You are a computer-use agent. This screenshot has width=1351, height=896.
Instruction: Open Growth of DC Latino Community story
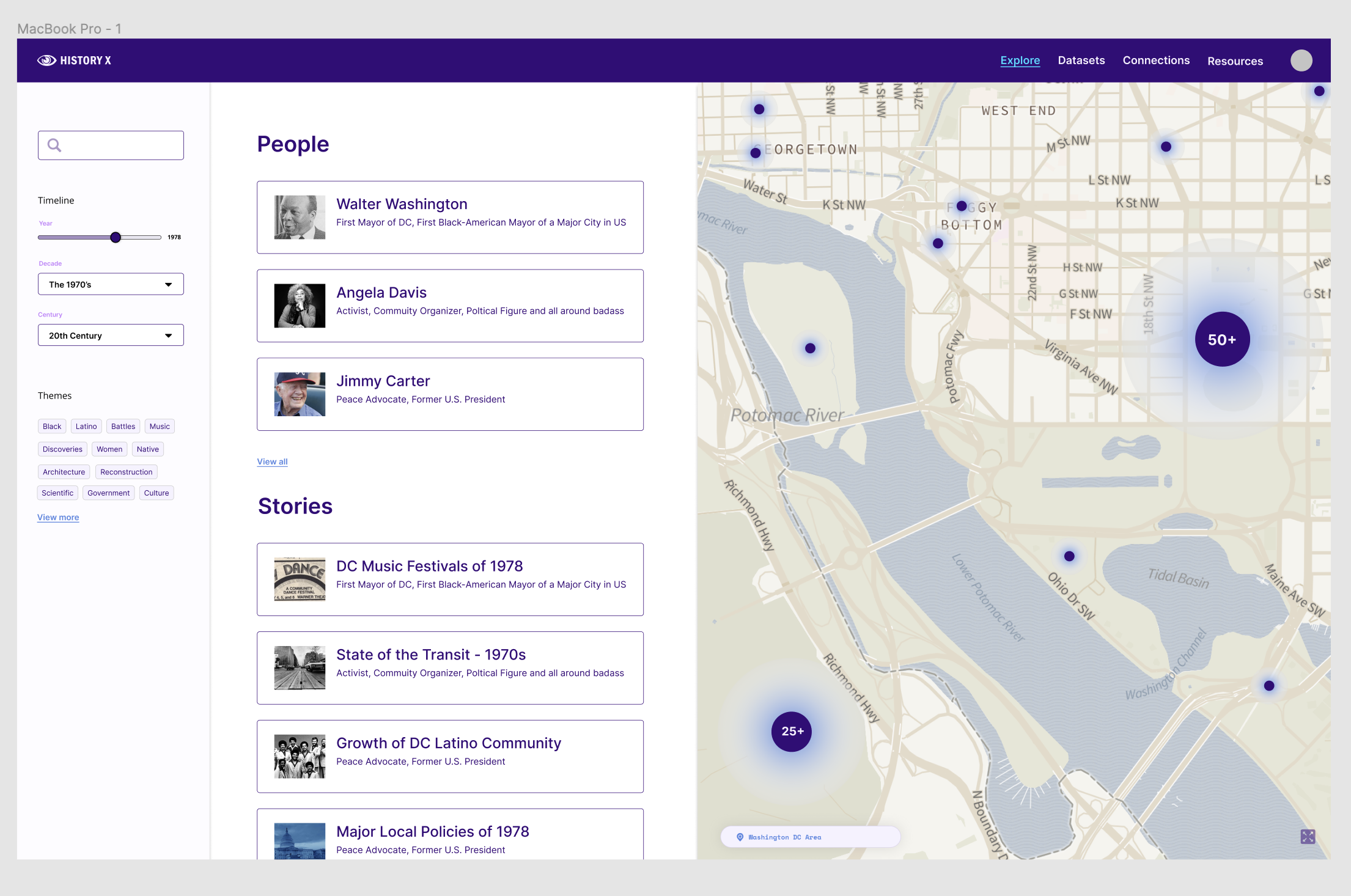[x=450, y=757]
